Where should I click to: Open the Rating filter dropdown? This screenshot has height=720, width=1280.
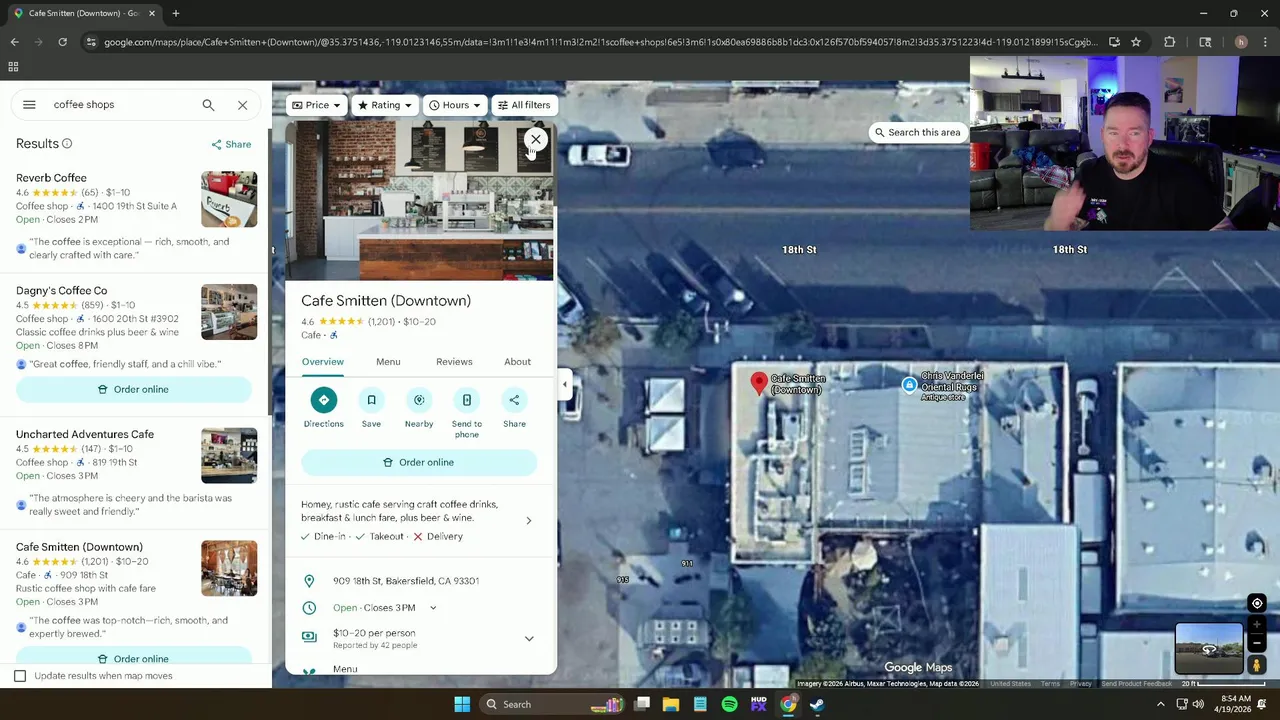(385, 105)
